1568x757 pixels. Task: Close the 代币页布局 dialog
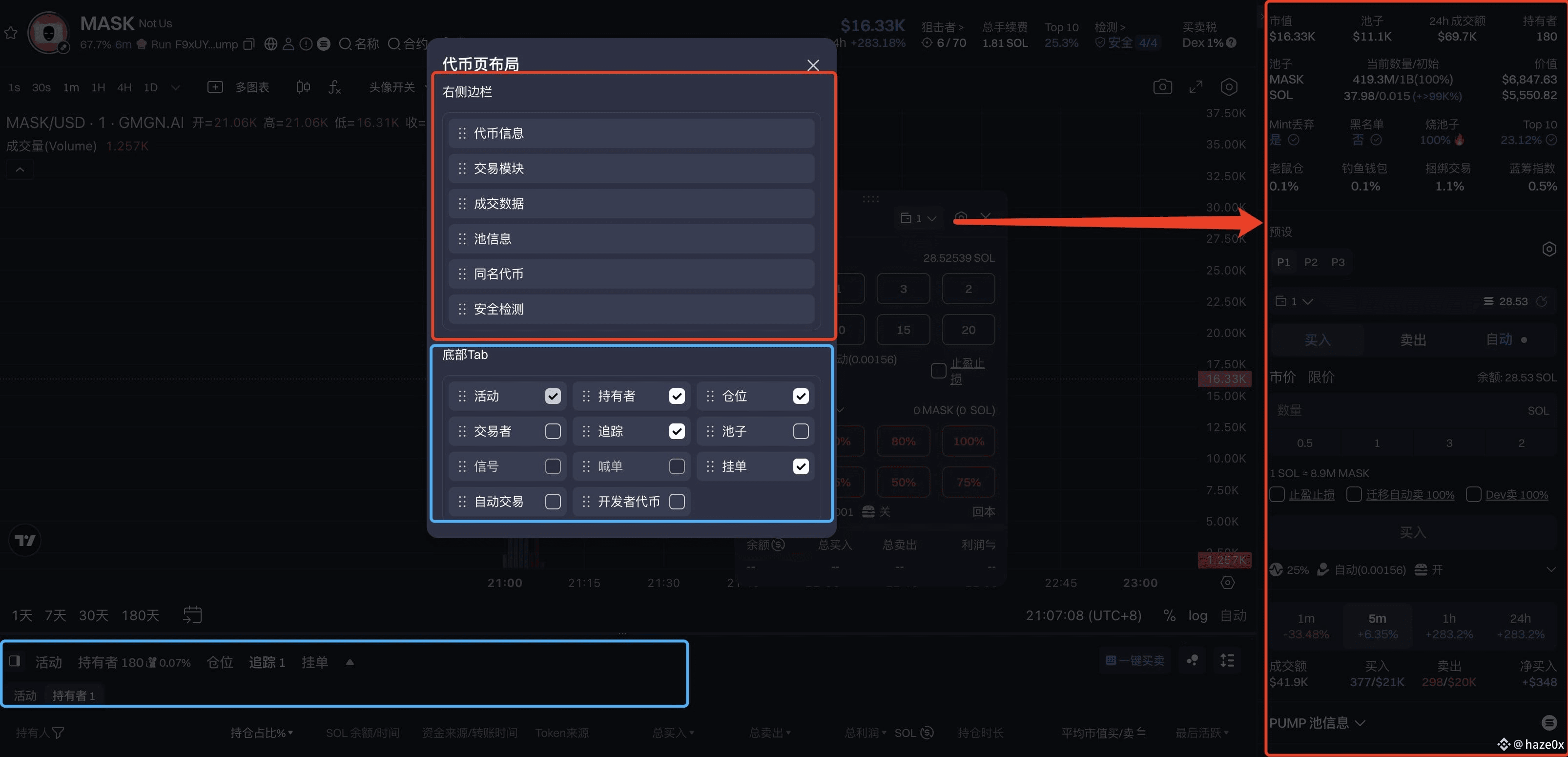point(813,65)
